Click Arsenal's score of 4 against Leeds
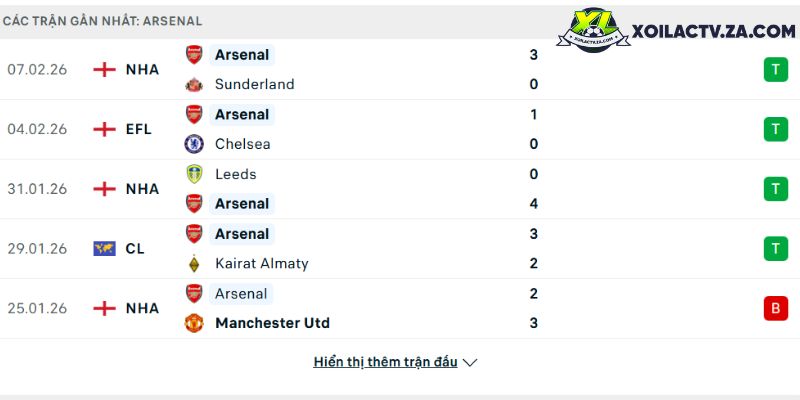800x400 pixels. coord(534,204)
